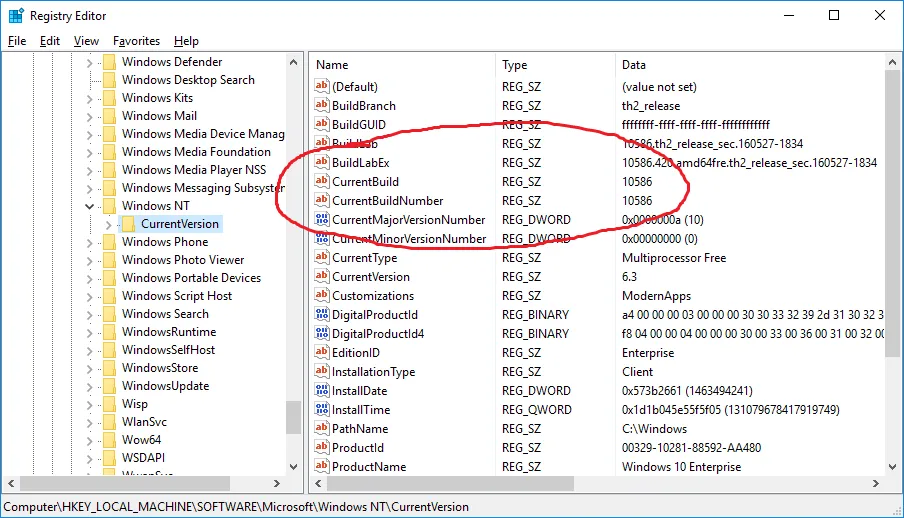Screen dimensions: 904x518
Task: Select the CurrentVersion value named 6.3
Action: (371, 277)
